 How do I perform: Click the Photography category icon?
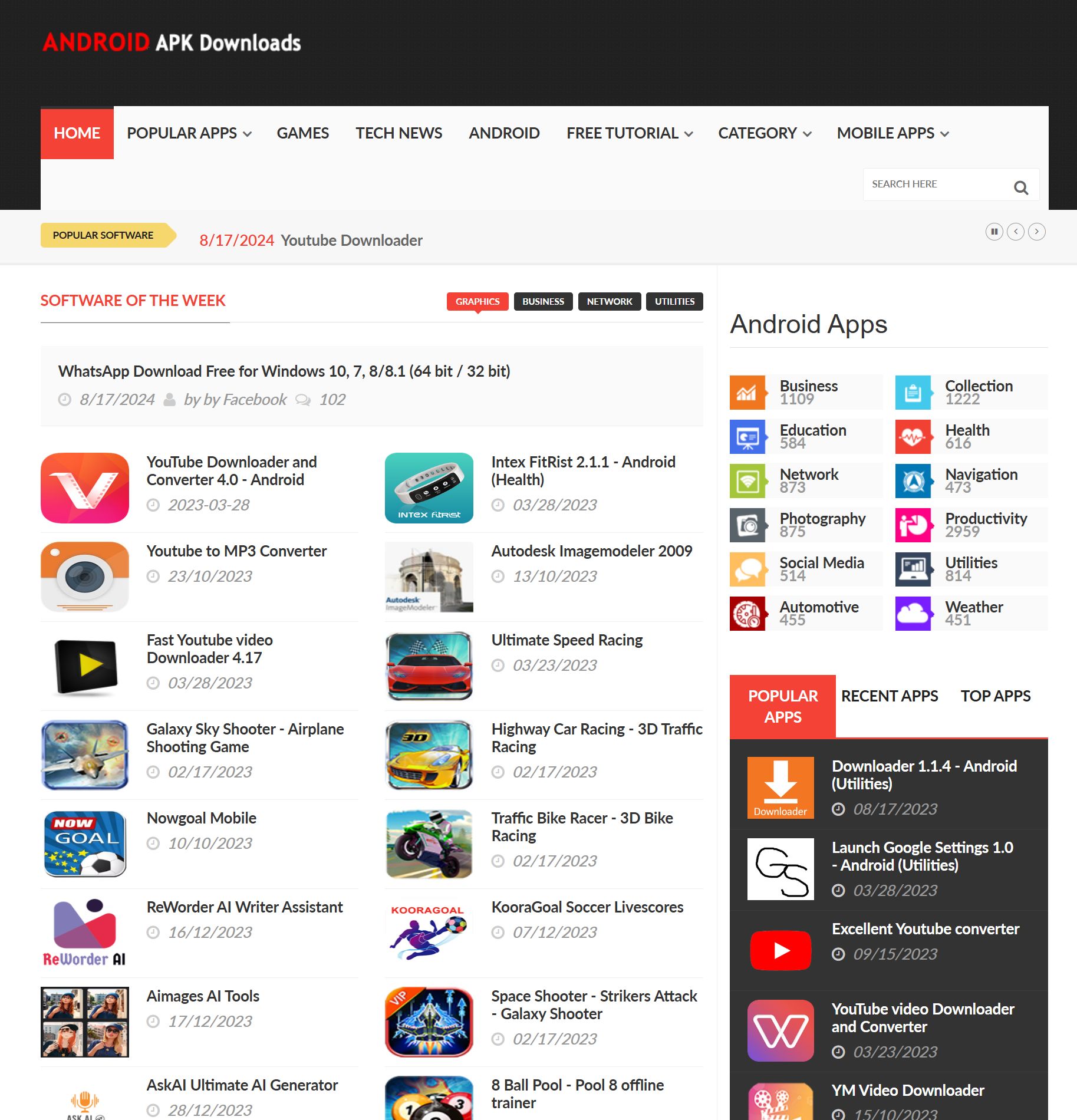click(x=747, y=524)
